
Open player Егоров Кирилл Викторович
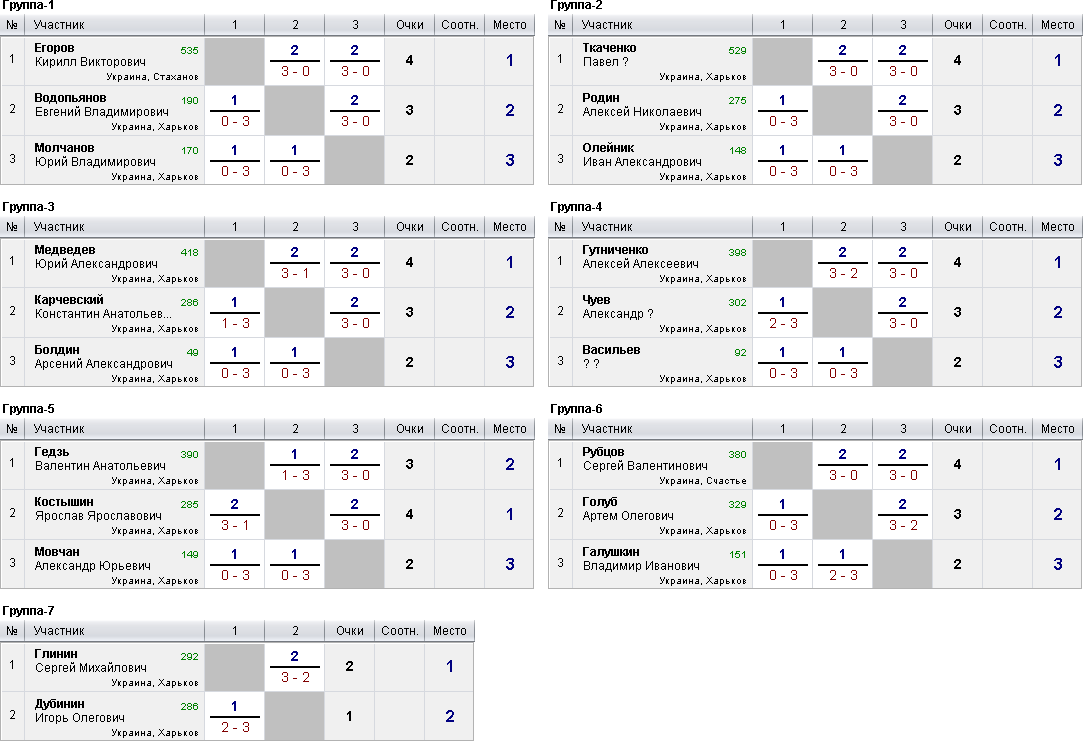90,55
